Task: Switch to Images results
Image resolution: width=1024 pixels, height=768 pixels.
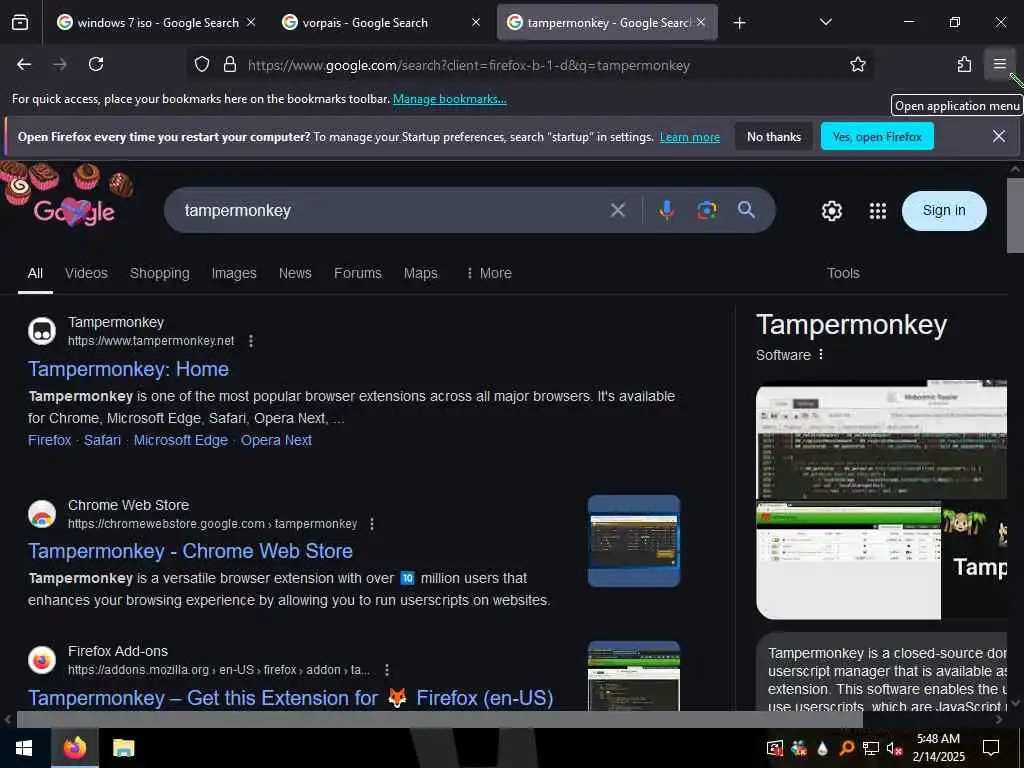Action: click(234, 274)
